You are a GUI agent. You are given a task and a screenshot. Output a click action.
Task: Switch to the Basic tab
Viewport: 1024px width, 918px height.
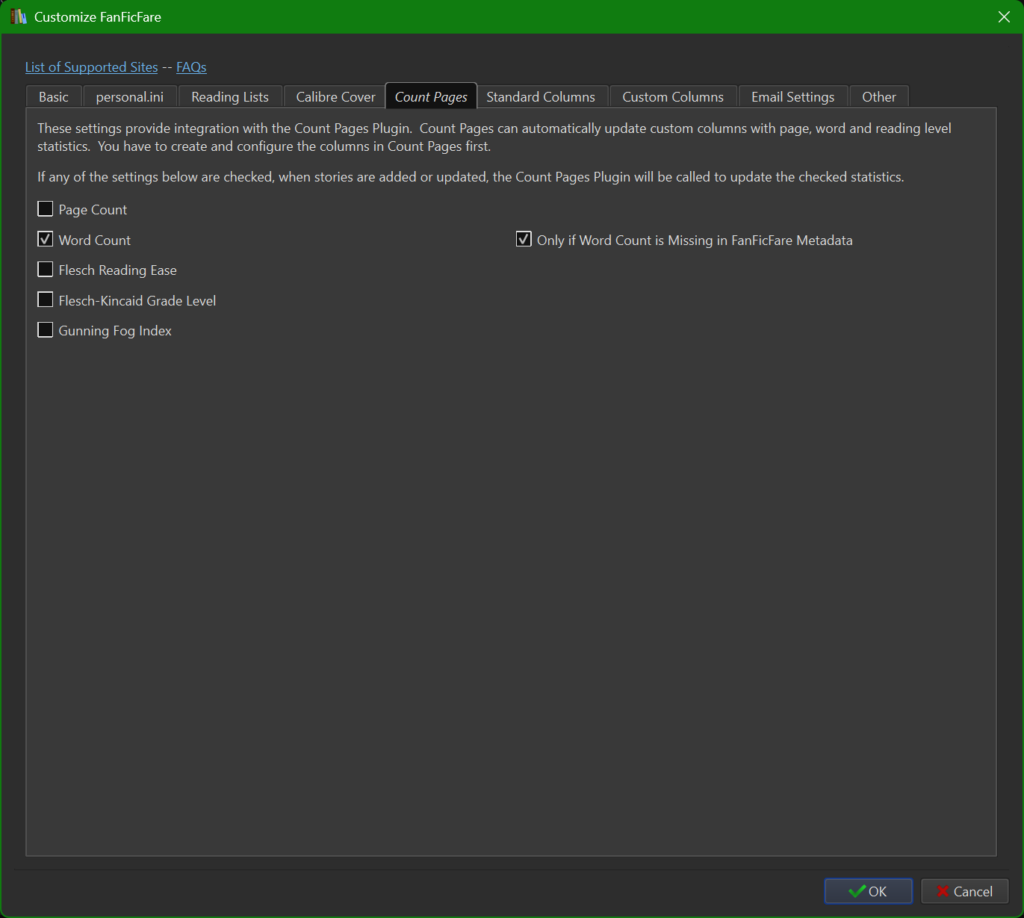[53, 96]
